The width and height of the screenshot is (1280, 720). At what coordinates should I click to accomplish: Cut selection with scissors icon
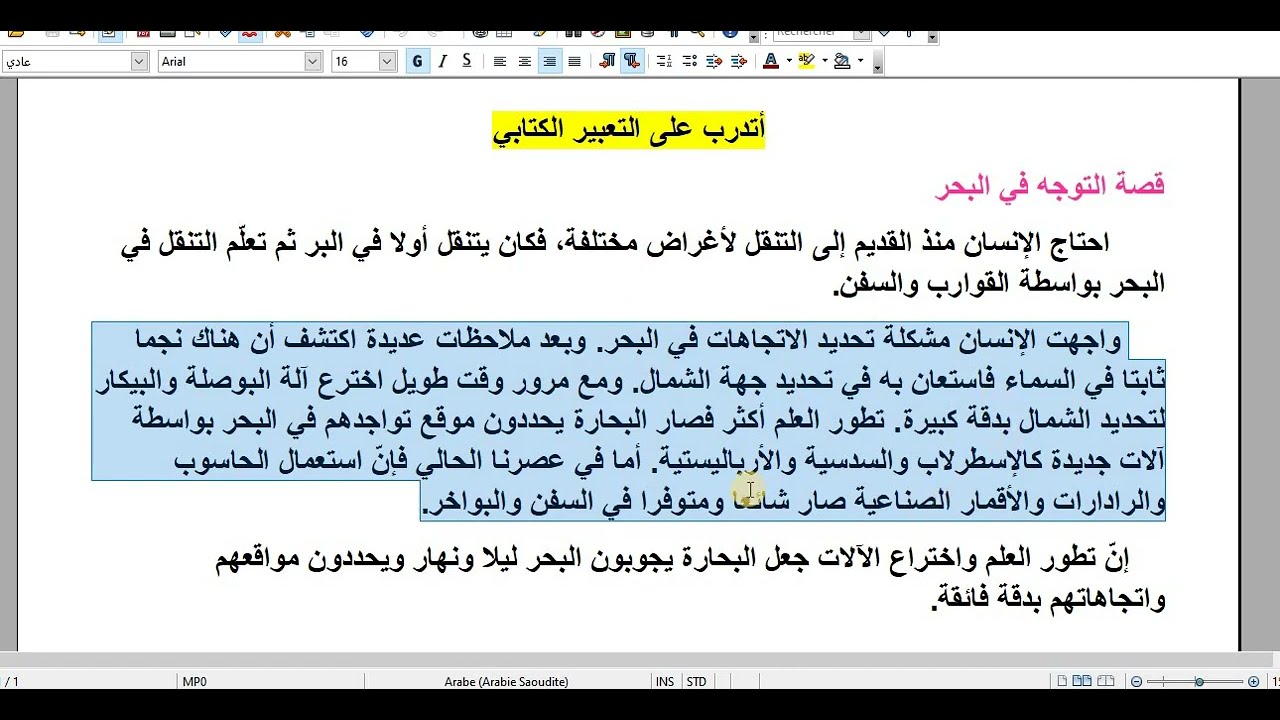(282, 33)
